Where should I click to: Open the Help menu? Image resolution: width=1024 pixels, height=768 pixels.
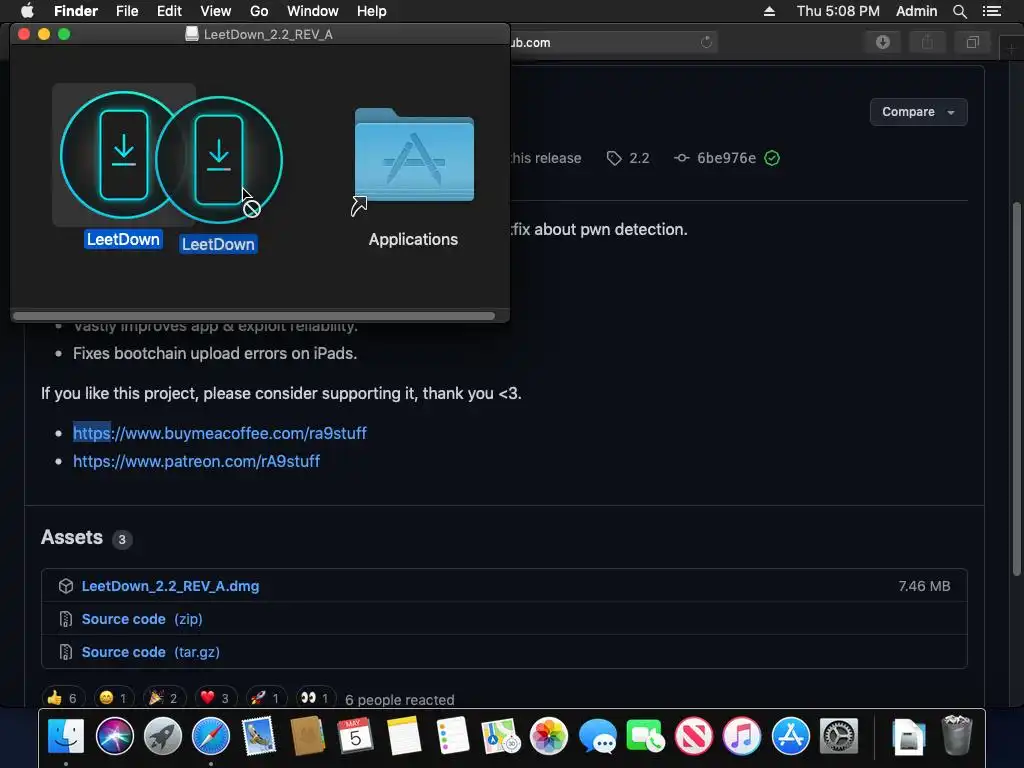pyautogui.click(x=372, y=11)
